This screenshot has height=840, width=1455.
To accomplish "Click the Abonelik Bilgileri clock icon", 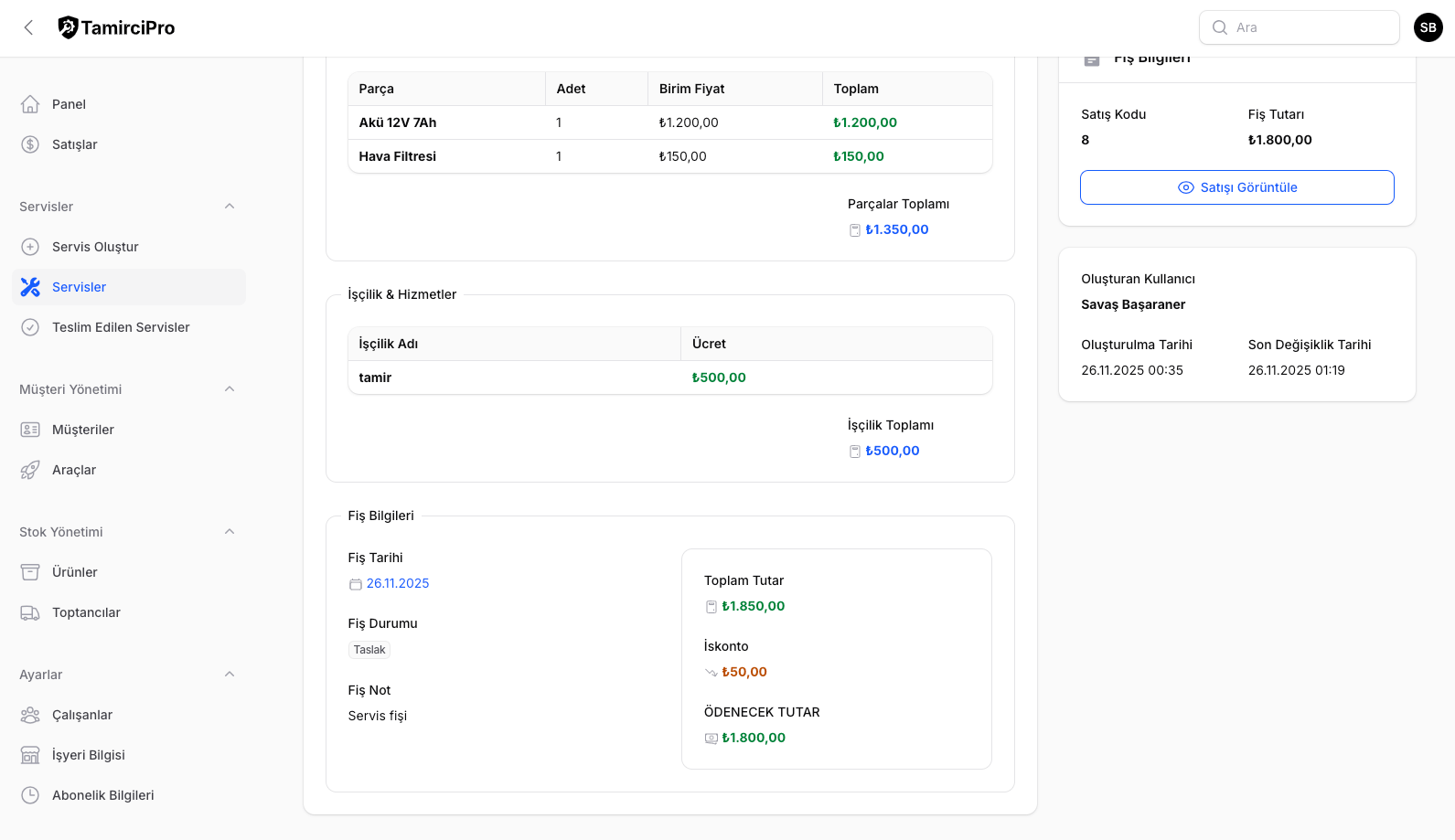I will click(x=30, y=795).
